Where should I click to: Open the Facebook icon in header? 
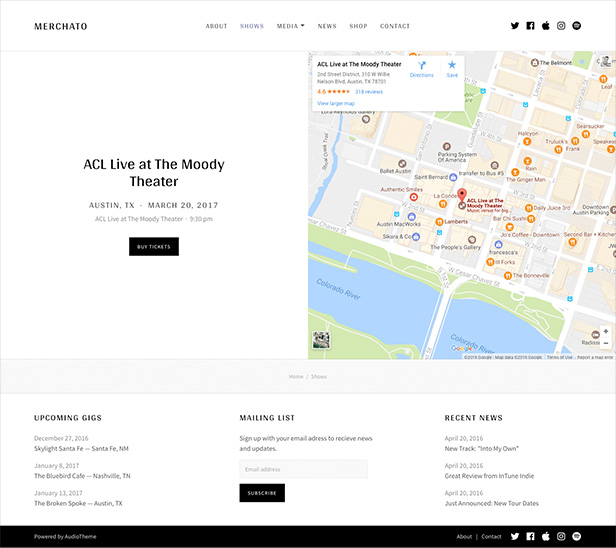[530, 26]
